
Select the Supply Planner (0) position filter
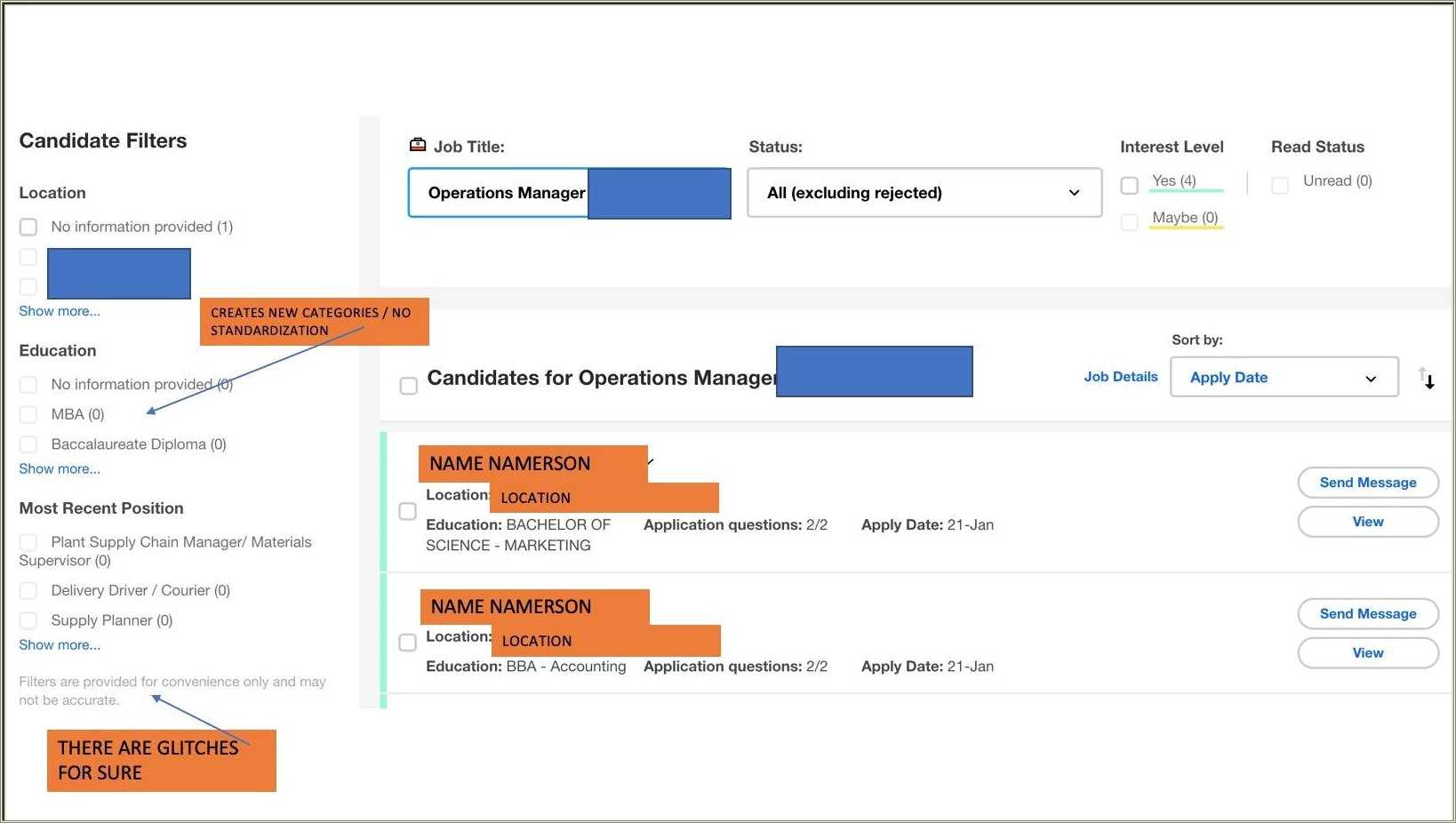tap(28, 621)
